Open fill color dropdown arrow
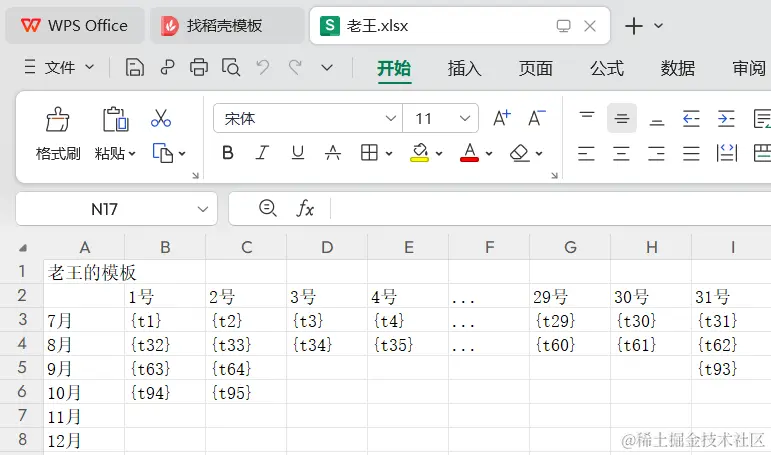Viewport: 771px width, 455px height. tap(439, 153)
